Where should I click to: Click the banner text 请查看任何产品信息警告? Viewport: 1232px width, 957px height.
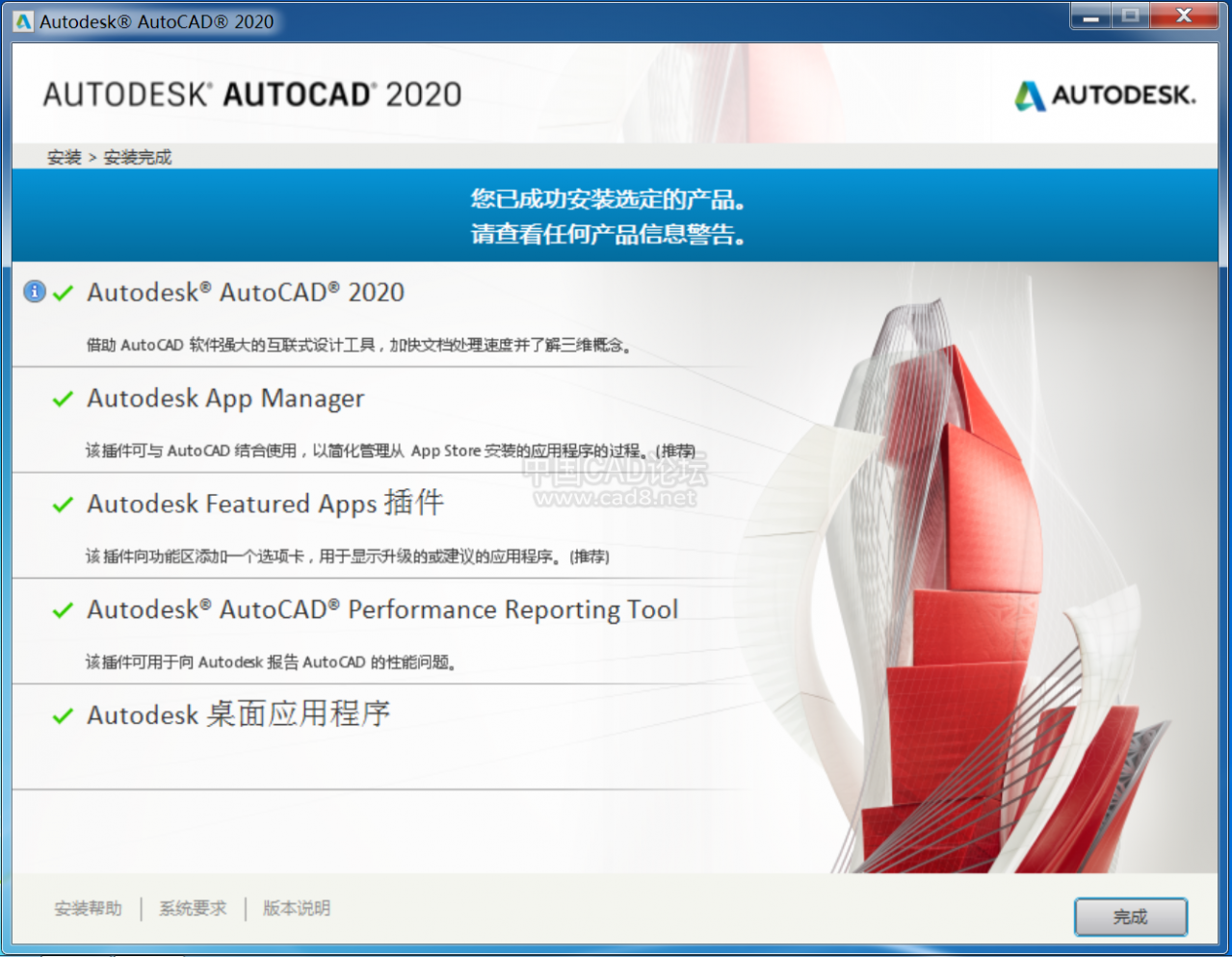(608, 234)
